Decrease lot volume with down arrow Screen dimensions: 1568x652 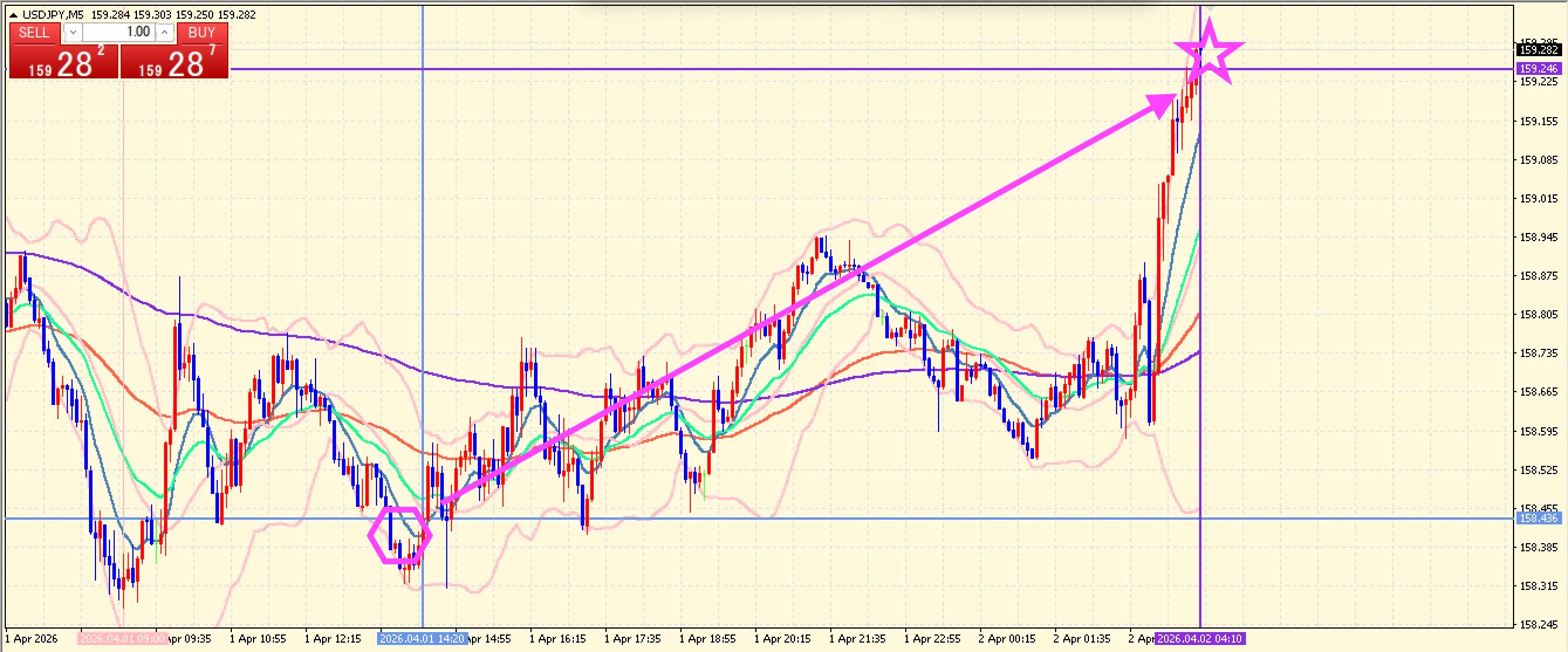[x=73, y=32]
